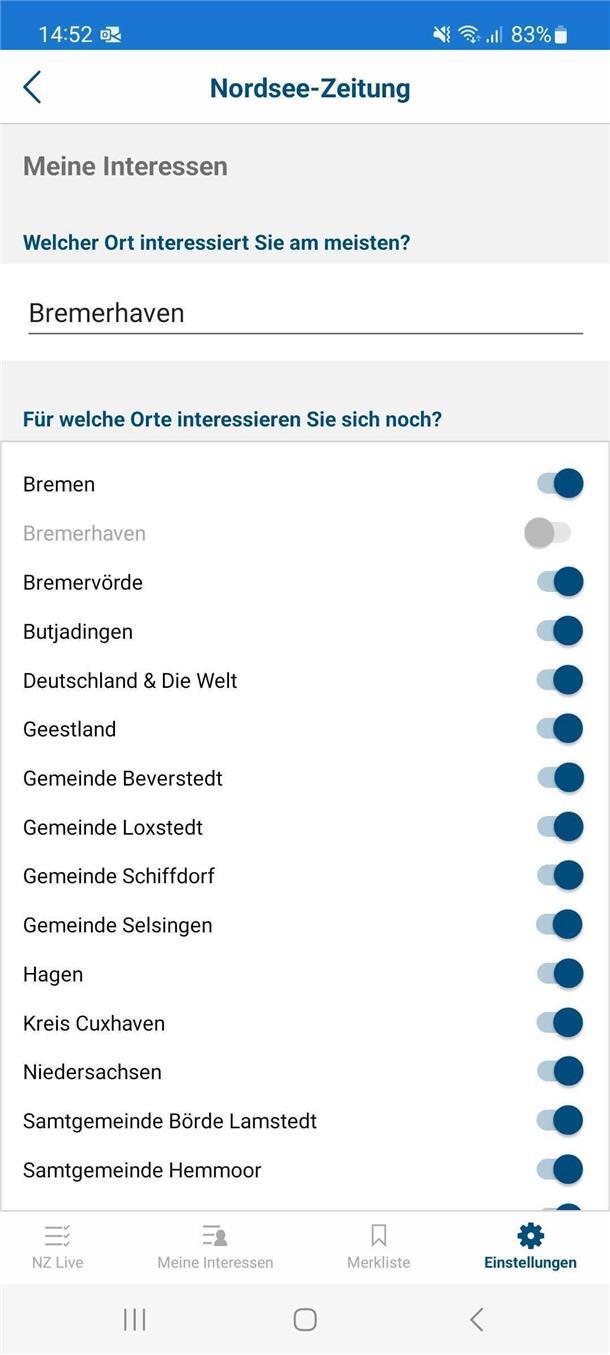
Task: Tap the back arrow in header
Action: [32, 87]
